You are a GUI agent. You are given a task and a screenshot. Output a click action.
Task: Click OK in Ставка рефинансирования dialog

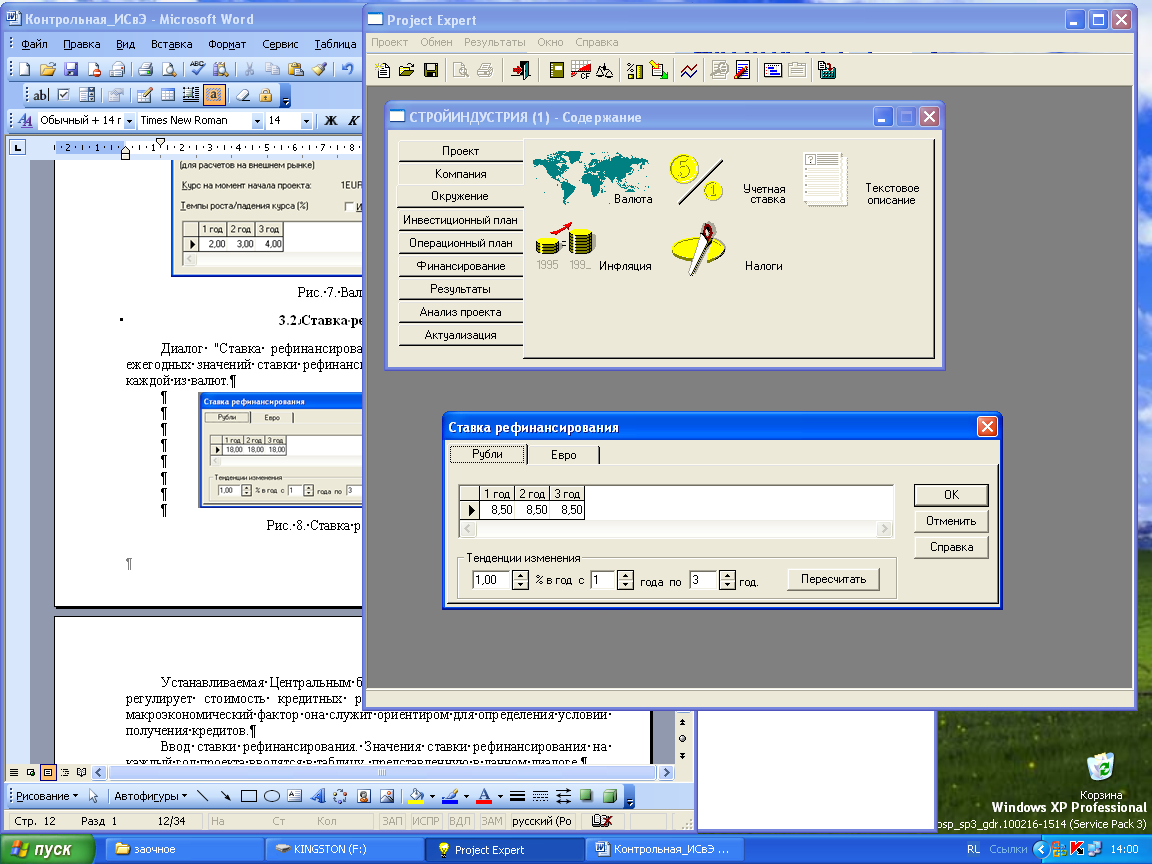point(951,495)
